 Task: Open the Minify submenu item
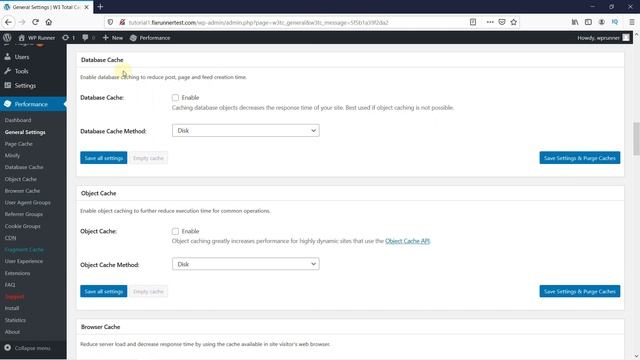tap(12, 156)
